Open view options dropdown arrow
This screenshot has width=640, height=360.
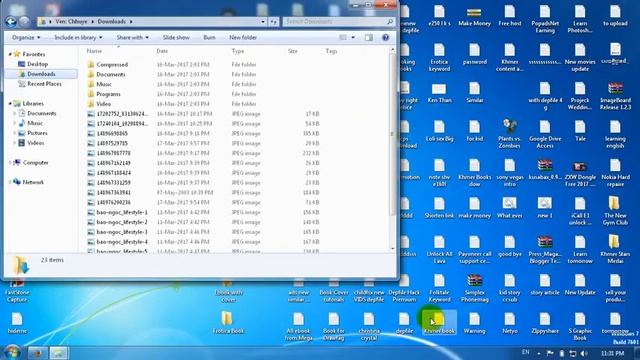[x=353, y=38]
